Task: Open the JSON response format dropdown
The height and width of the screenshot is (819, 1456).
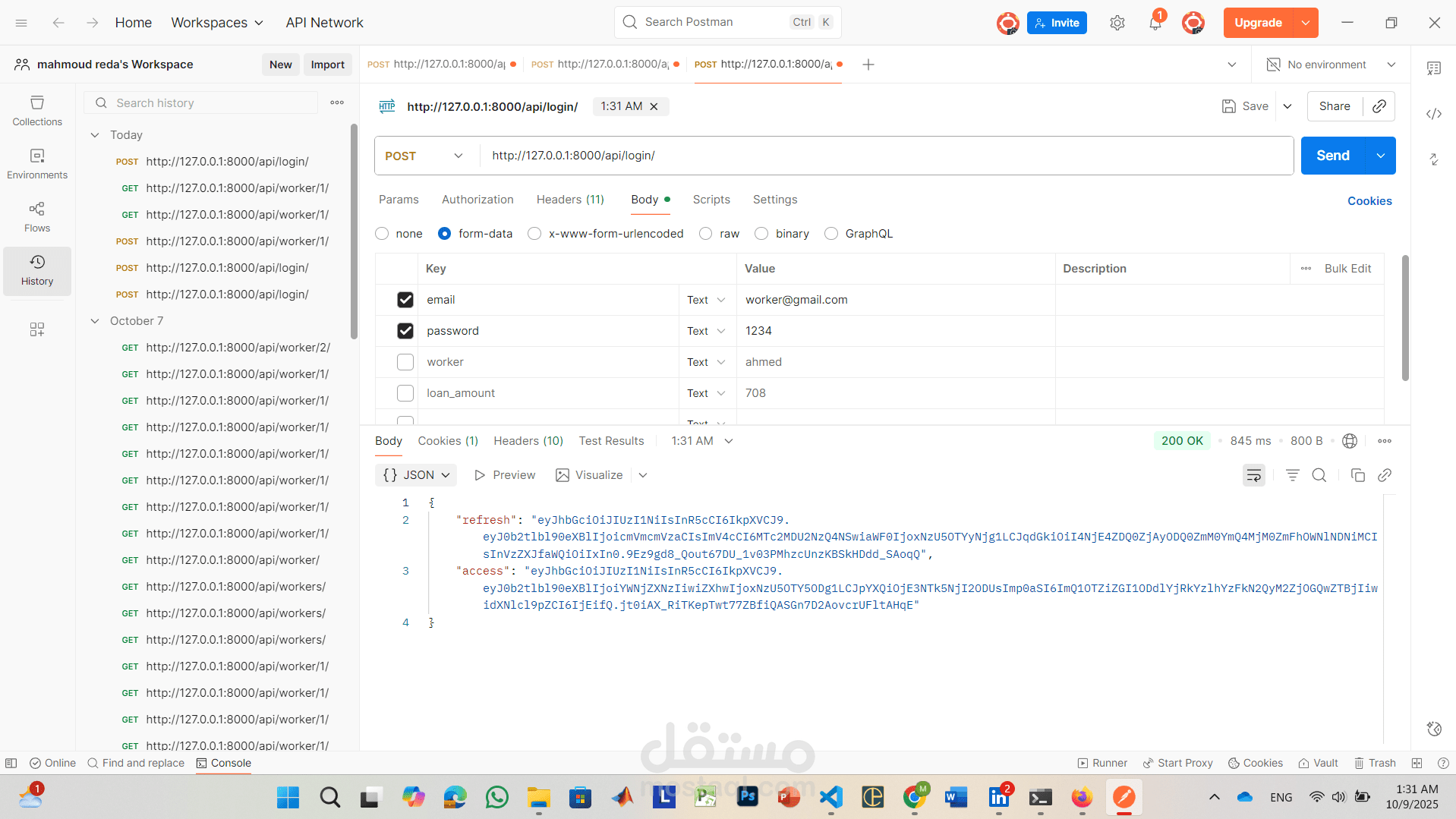Action: pos(416,475)
